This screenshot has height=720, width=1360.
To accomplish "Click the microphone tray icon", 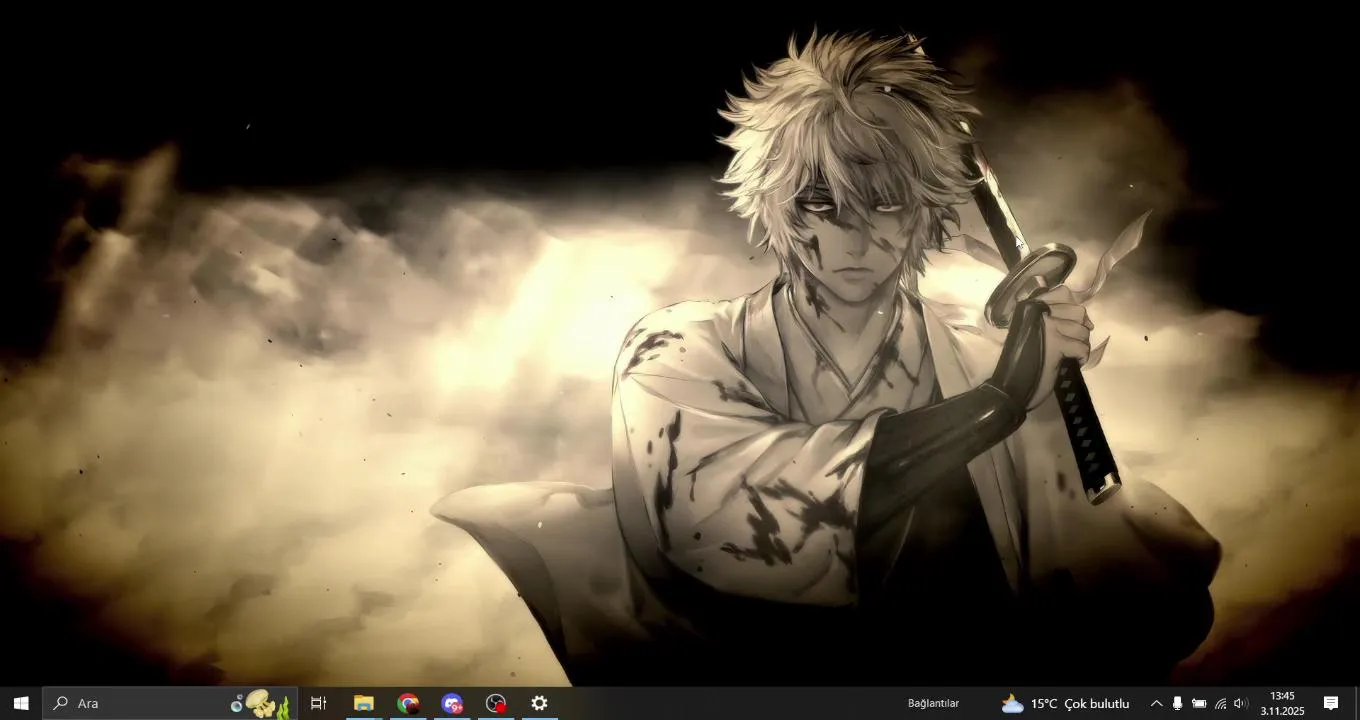I will [1177, 703].
